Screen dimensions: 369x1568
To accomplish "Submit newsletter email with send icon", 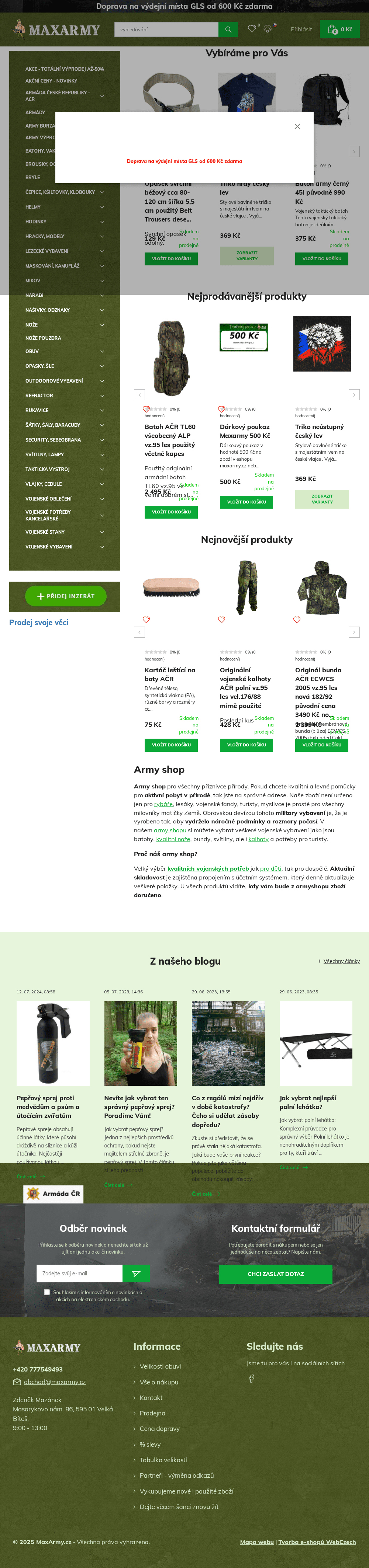I will click(x=137, y=1273).
